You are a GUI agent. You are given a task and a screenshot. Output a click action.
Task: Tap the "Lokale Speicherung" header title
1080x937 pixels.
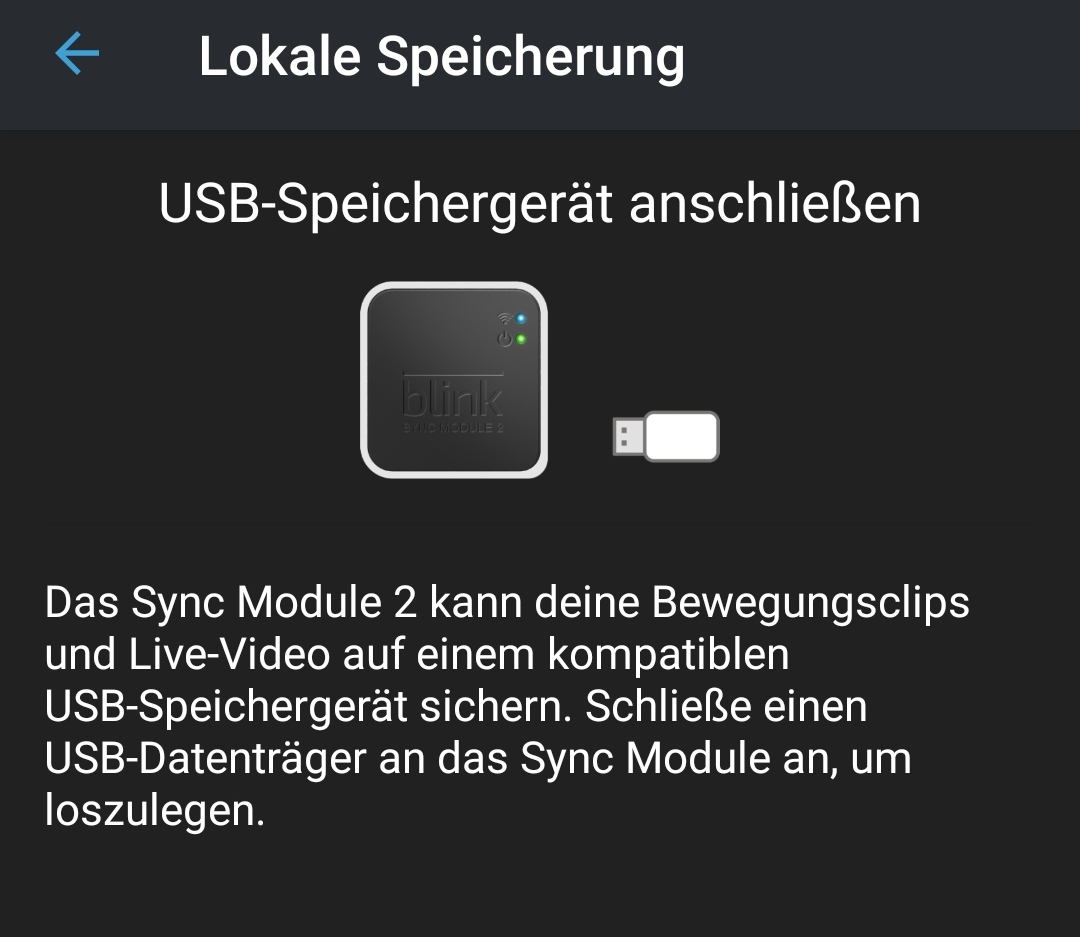[442, 58]
